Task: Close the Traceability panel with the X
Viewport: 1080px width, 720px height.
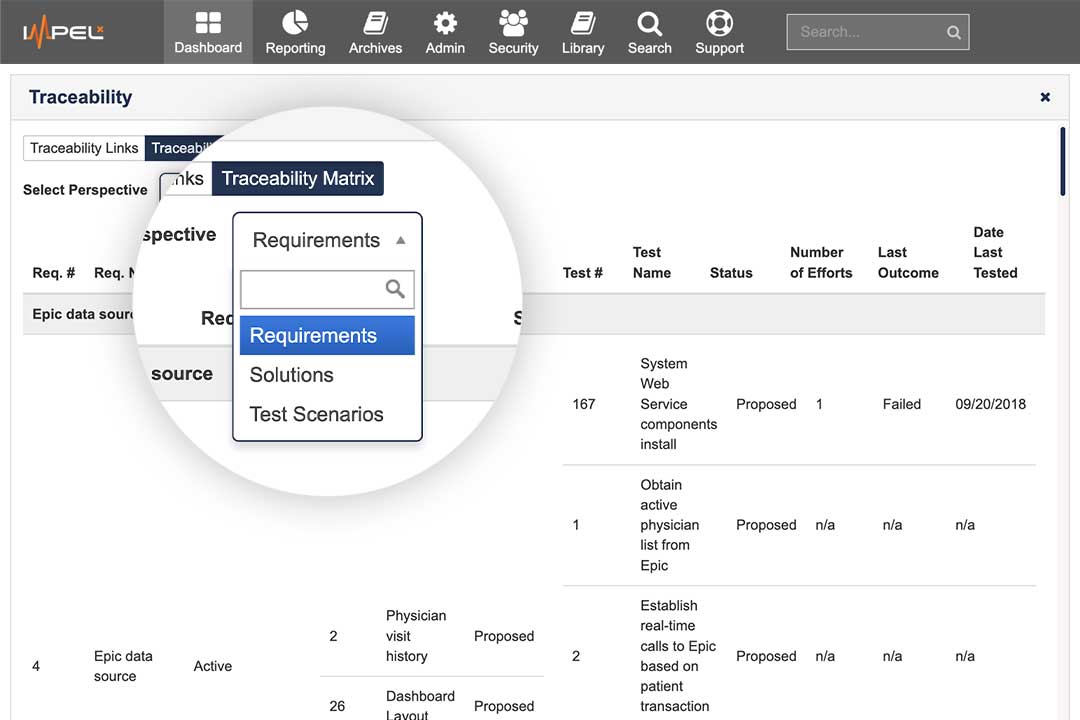Action: tap(1045, 97)
